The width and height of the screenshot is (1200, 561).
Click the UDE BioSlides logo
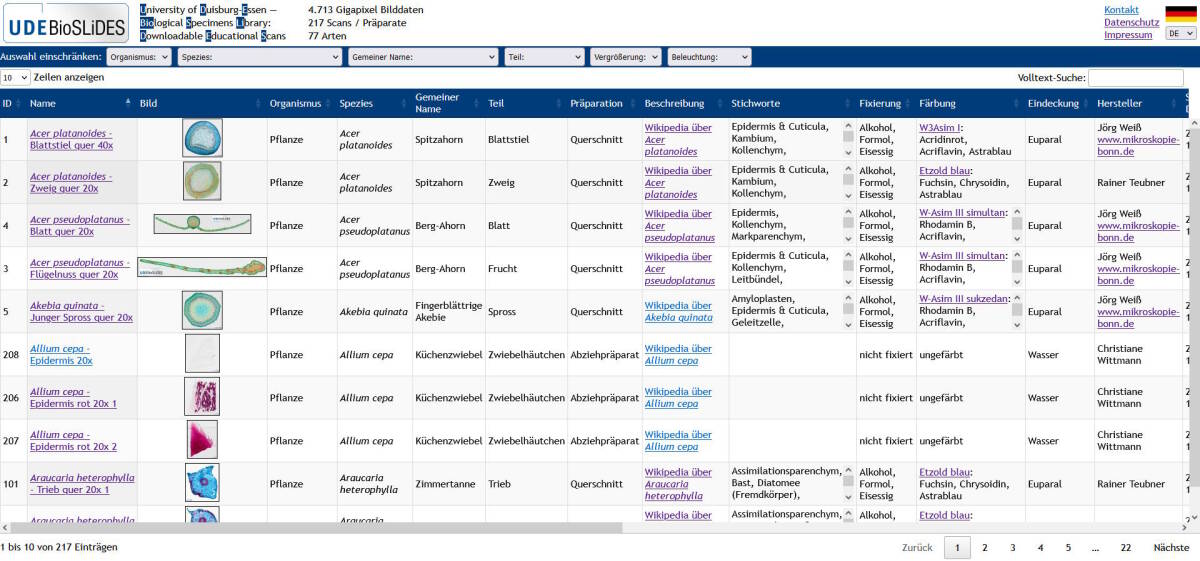click(65, 22)
